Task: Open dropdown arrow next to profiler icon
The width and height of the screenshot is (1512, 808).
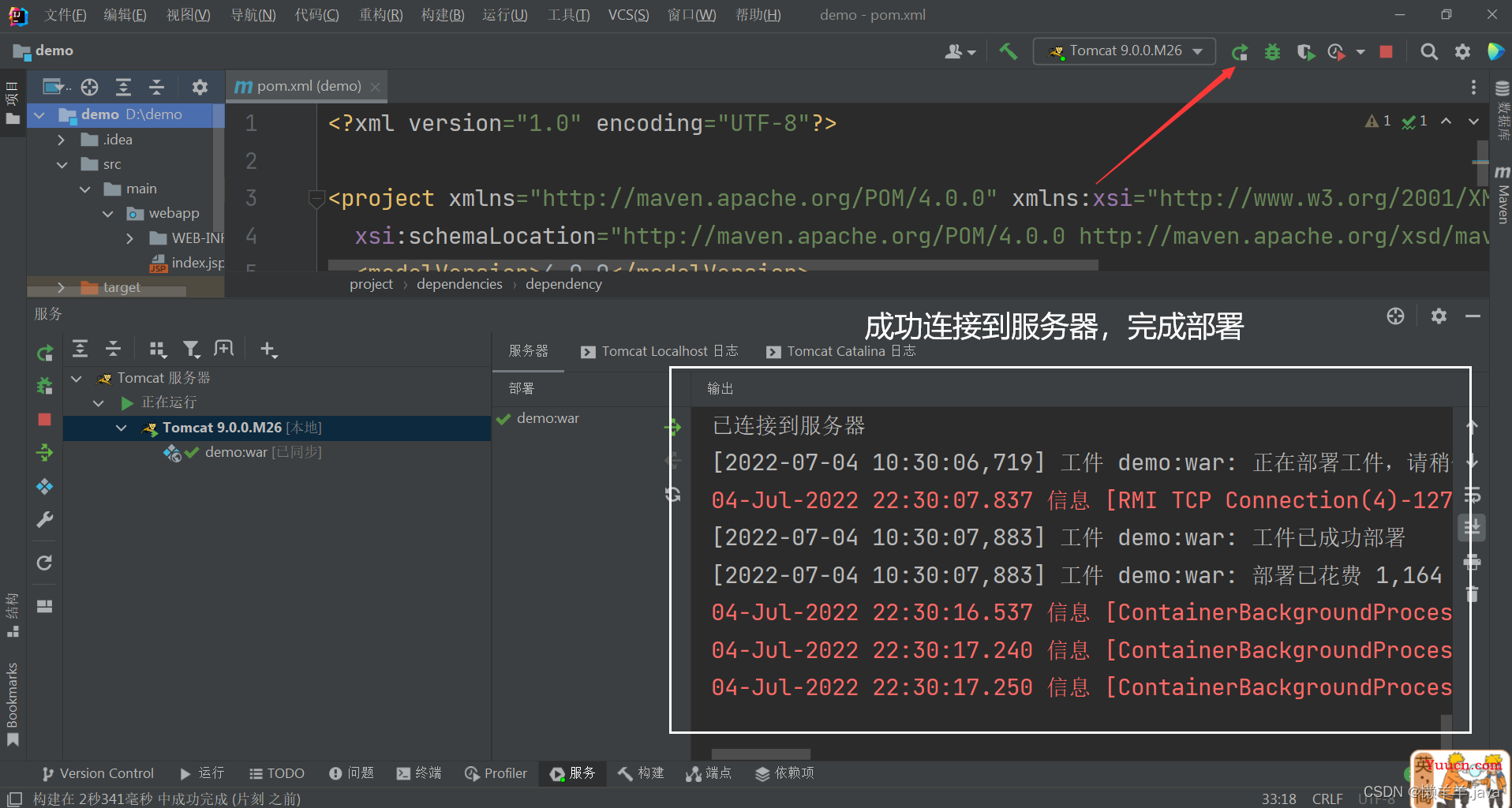Action: (x=1360, y=52)
